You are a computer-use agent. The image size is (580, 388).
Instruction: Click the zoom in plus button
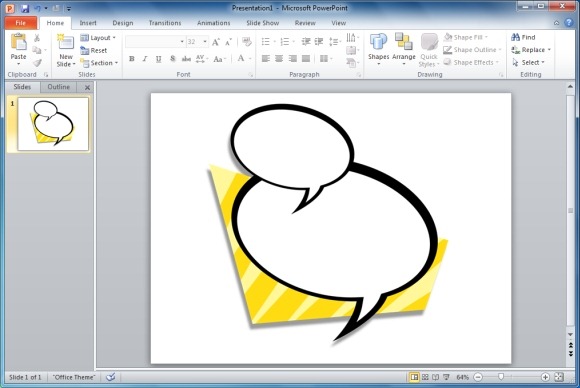pos(545,377)
